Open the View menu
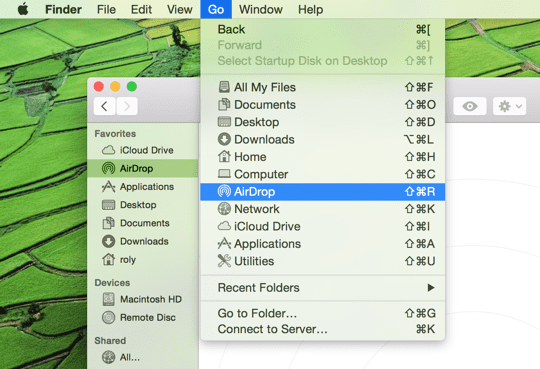 coord(179,9)
